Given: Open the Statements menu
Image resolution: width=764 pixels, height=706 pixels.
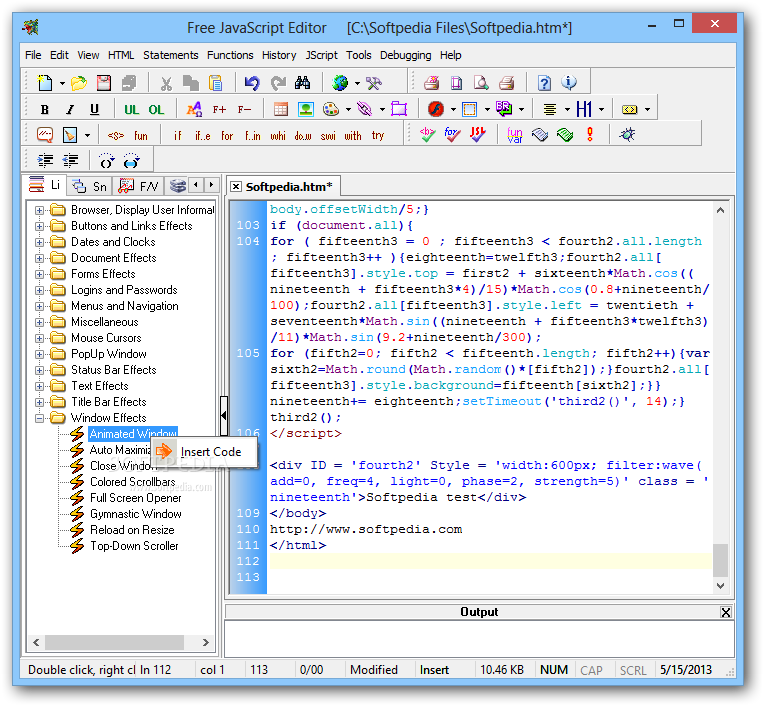Looking at the screenshot, I should tap(171, 55).
